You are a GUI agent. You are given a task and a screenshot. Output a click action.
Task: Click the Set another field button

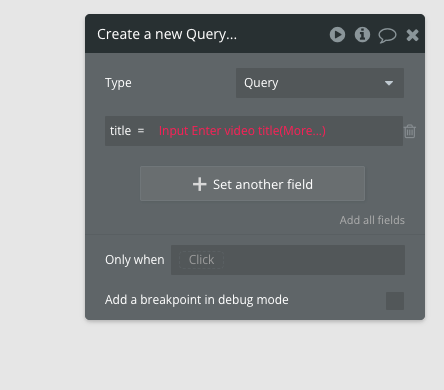pyautogui.click(x=252, y=184)
